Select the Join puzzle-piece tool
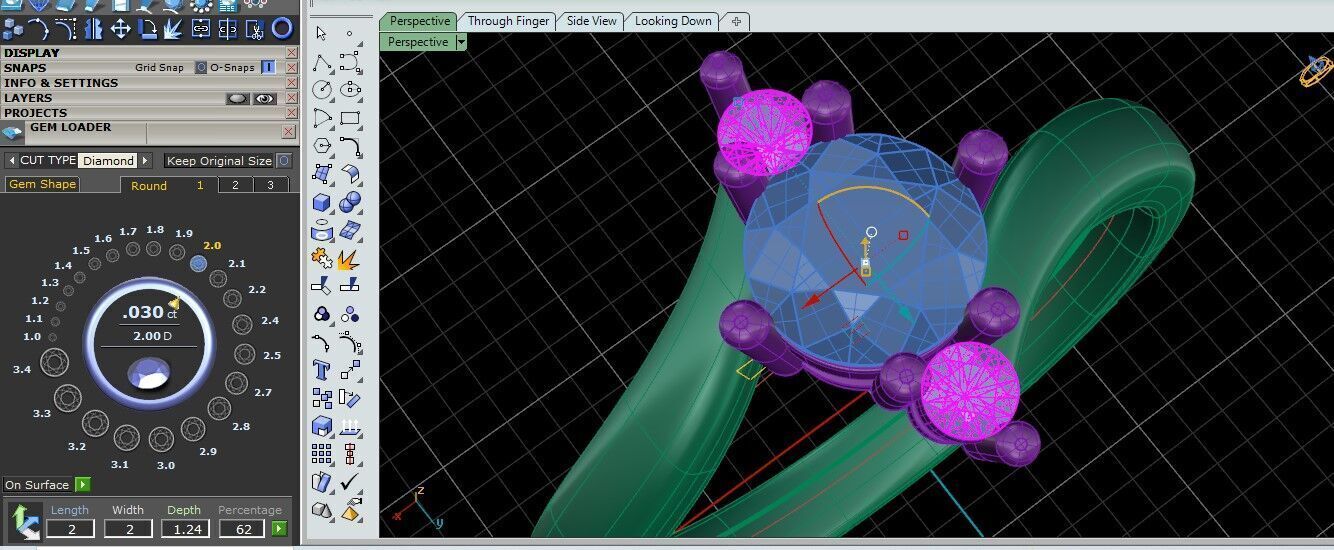 tap(322, 259)
